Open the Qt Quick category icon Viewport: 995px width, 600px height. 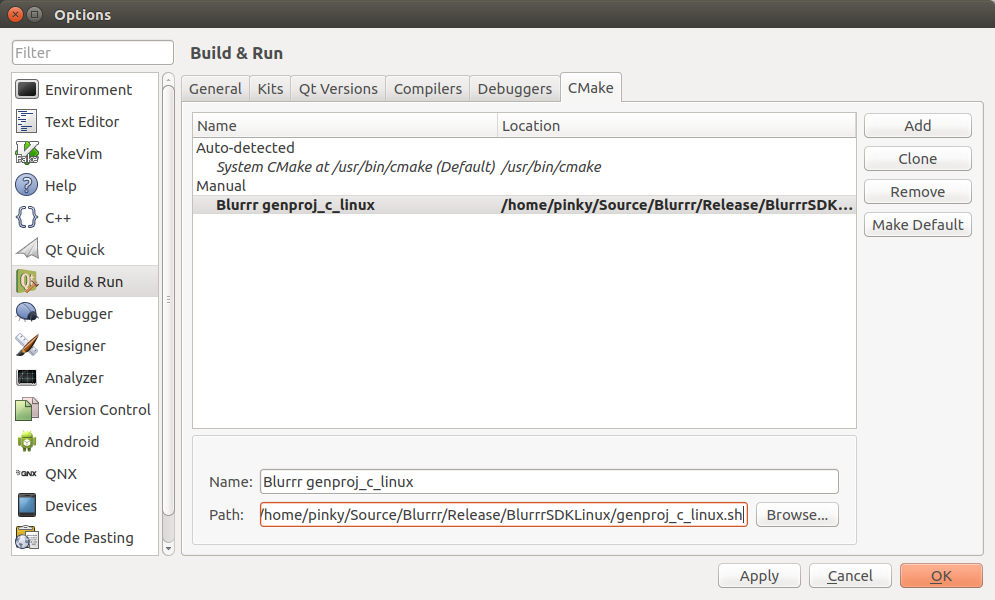(27, 250)
